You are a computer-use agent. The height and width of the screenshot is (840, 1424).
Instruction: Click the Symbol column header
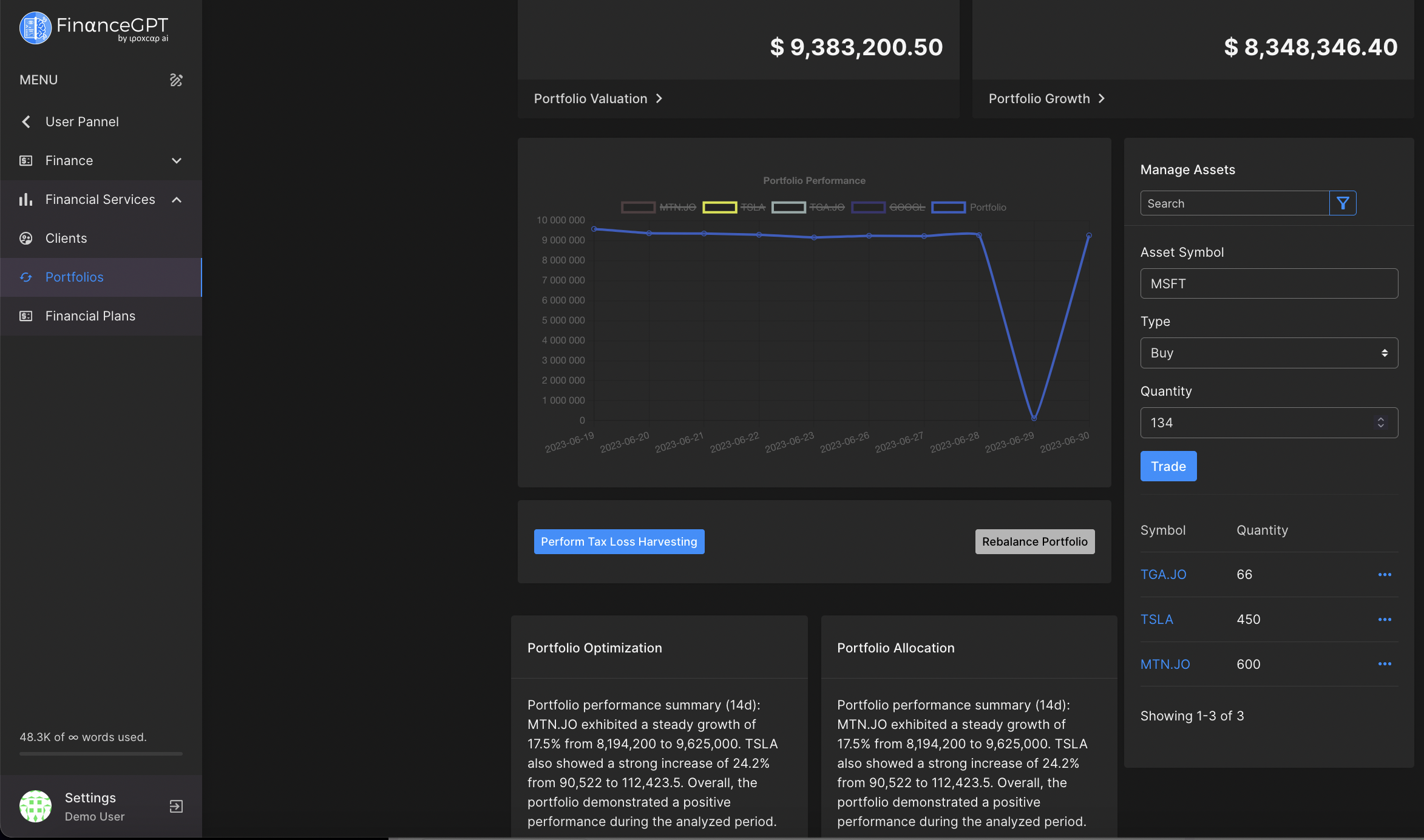coord(1163,530)
